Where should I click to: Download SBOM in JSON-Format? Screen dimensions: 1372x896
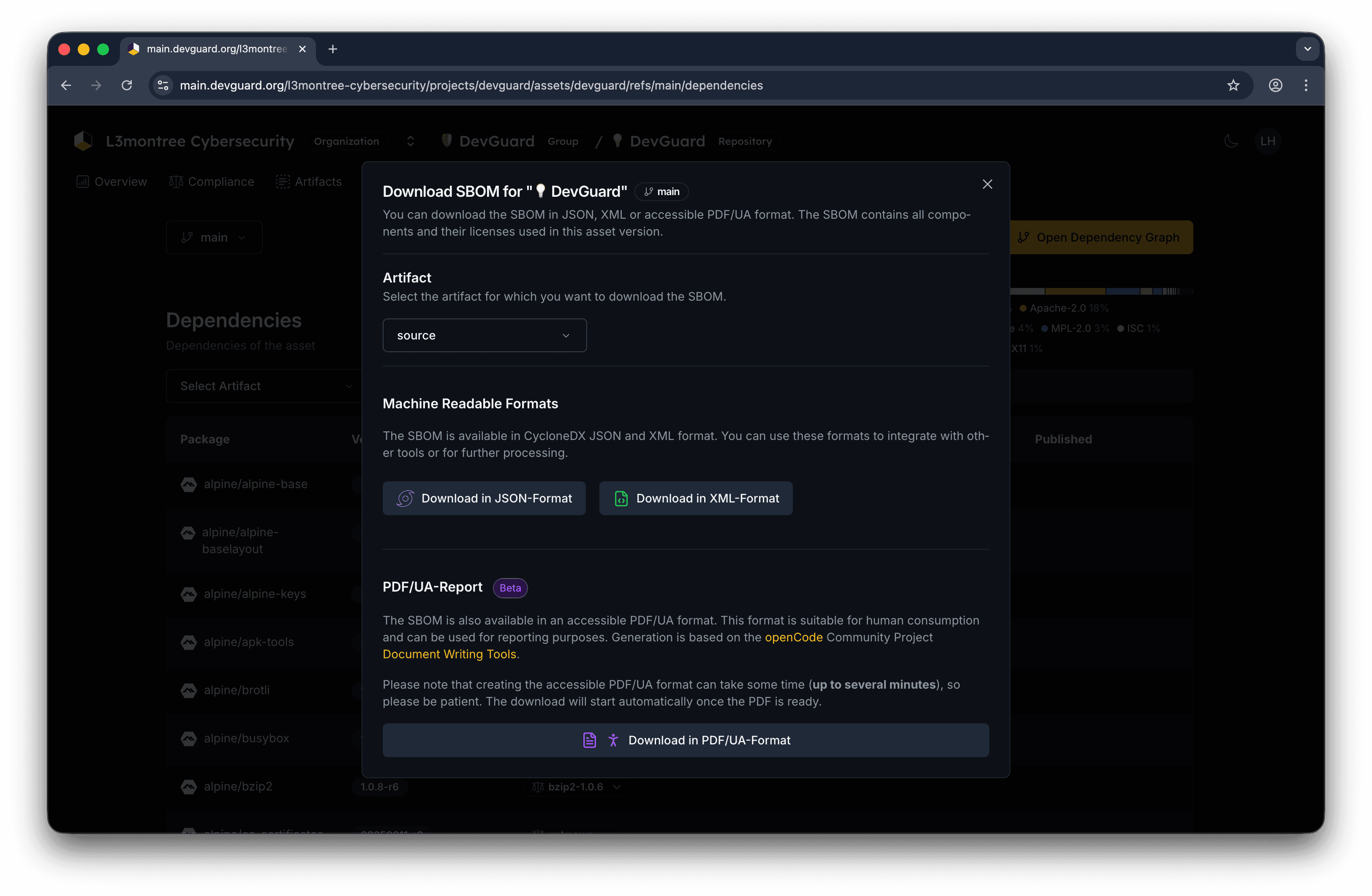[484, 498]
